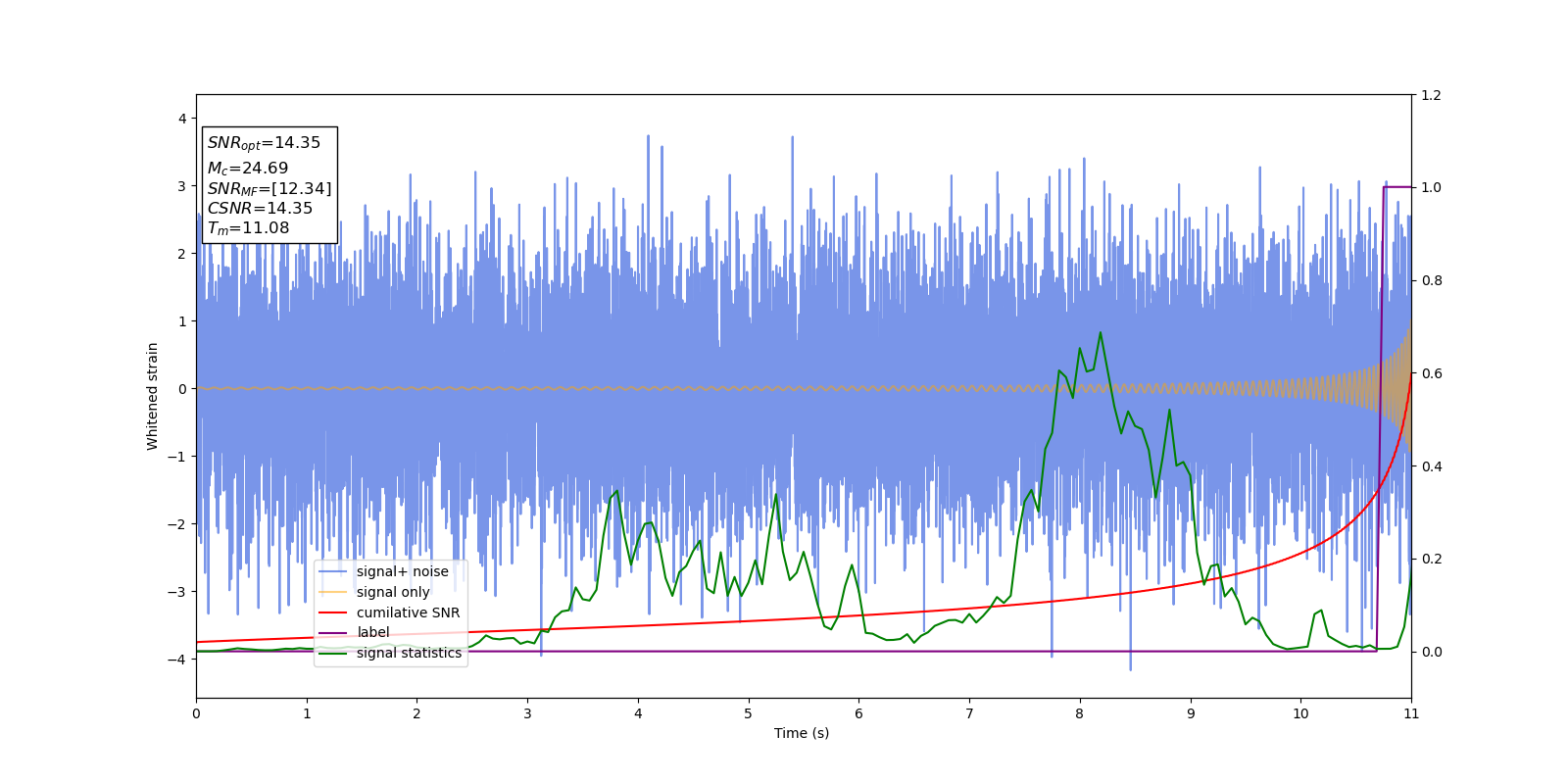Screen dimensions: 1568x784
Task: Click the blue line sample in legend
Action: click(333, 571)
